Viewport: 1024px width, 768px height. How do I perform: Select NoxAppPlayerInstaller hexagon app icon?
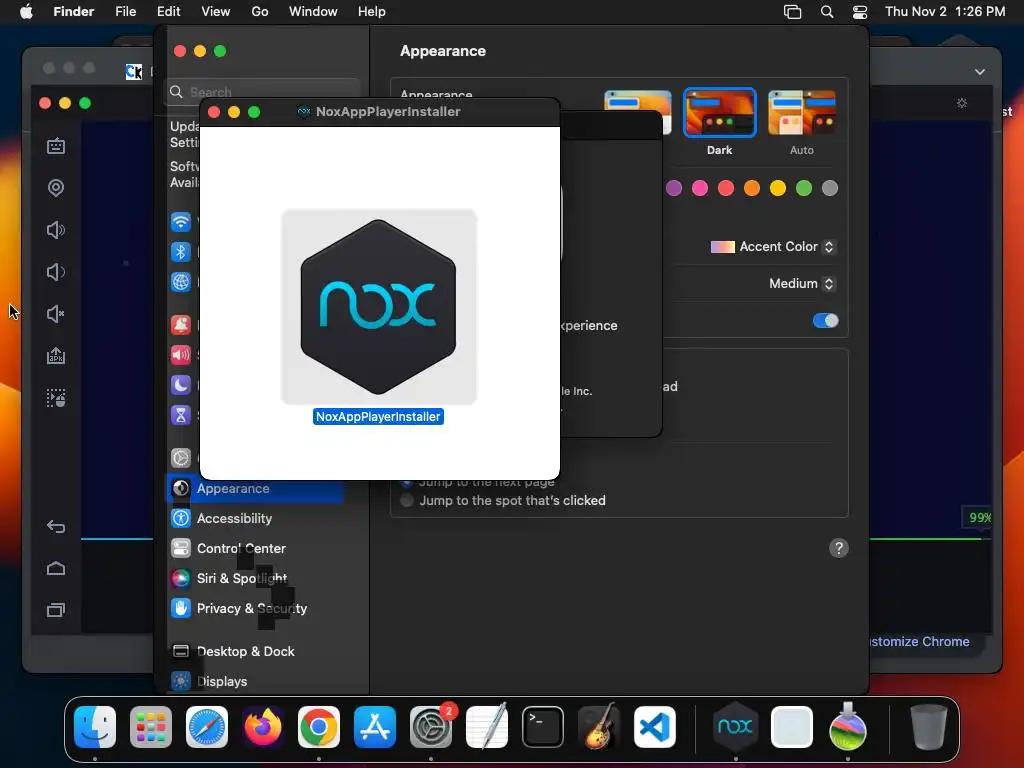pyautogui.click(x=379, y=307)
